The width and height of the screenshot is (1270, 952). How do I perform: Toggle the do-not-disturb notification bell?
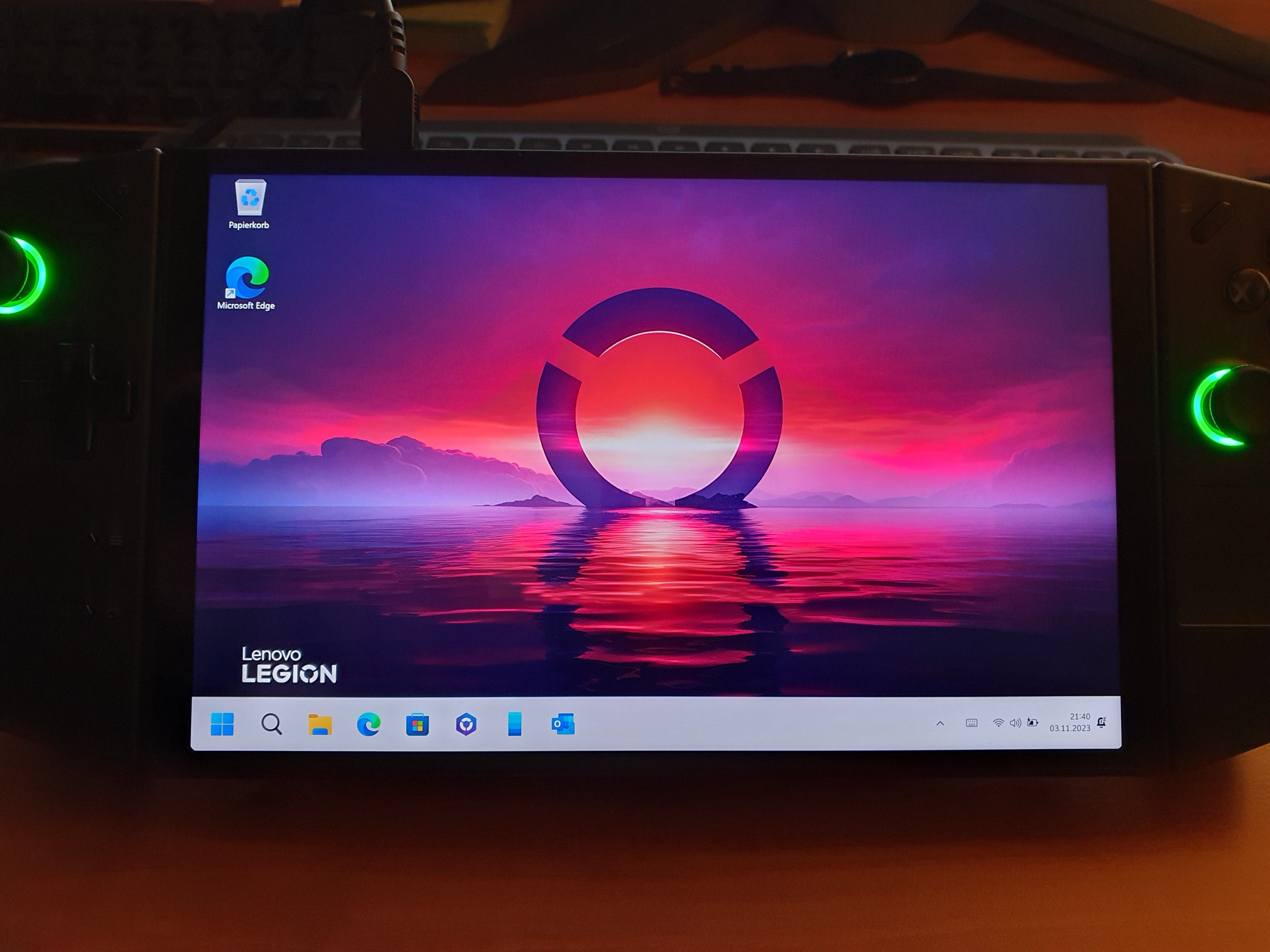[x=1101, y=722]
